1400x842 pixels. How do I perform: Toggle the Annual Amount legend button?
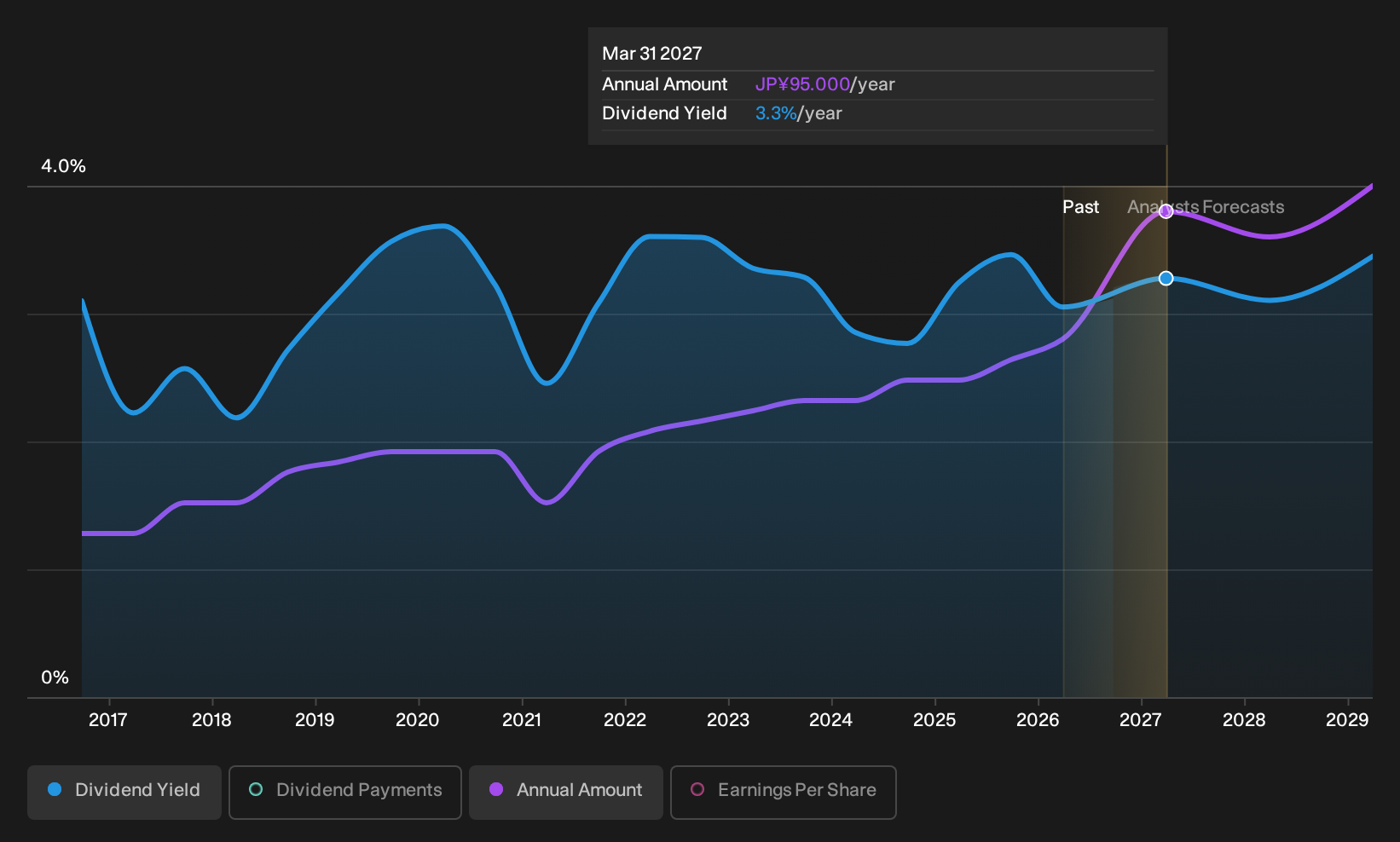click(x=566, y=793)
